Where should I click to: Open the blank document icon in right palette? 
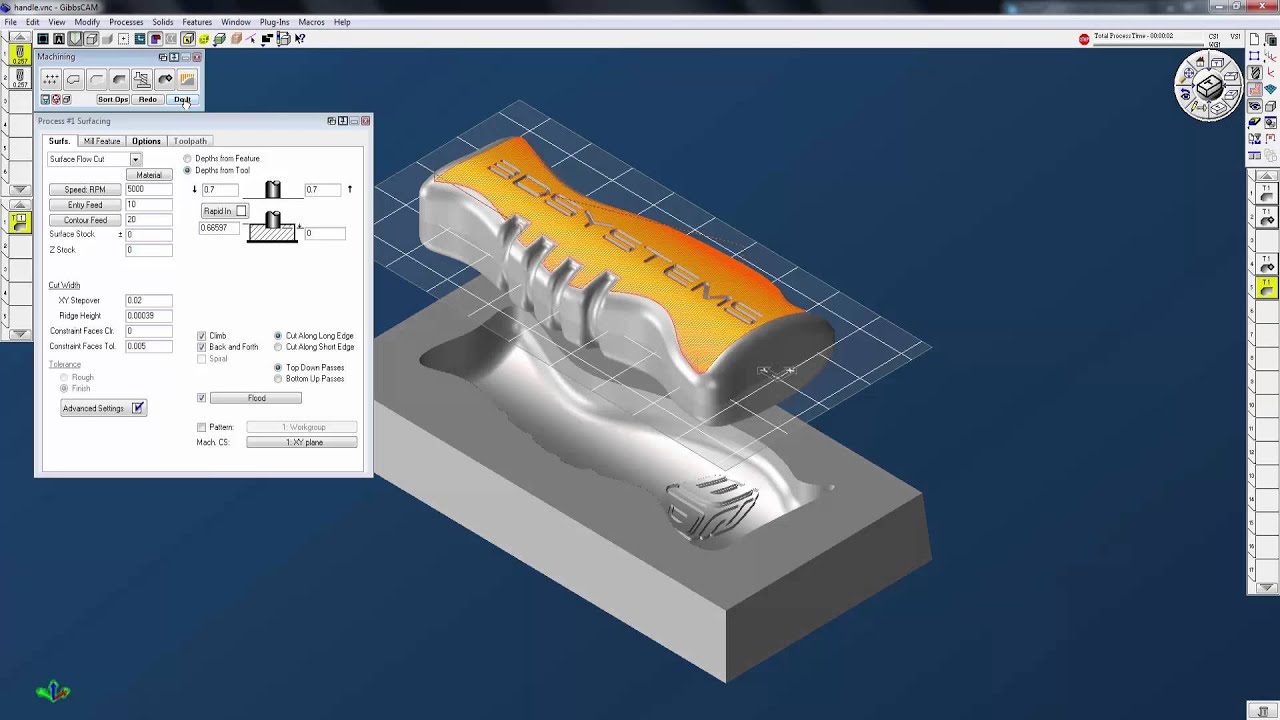pyautogui.click(x=1255, y=39)
